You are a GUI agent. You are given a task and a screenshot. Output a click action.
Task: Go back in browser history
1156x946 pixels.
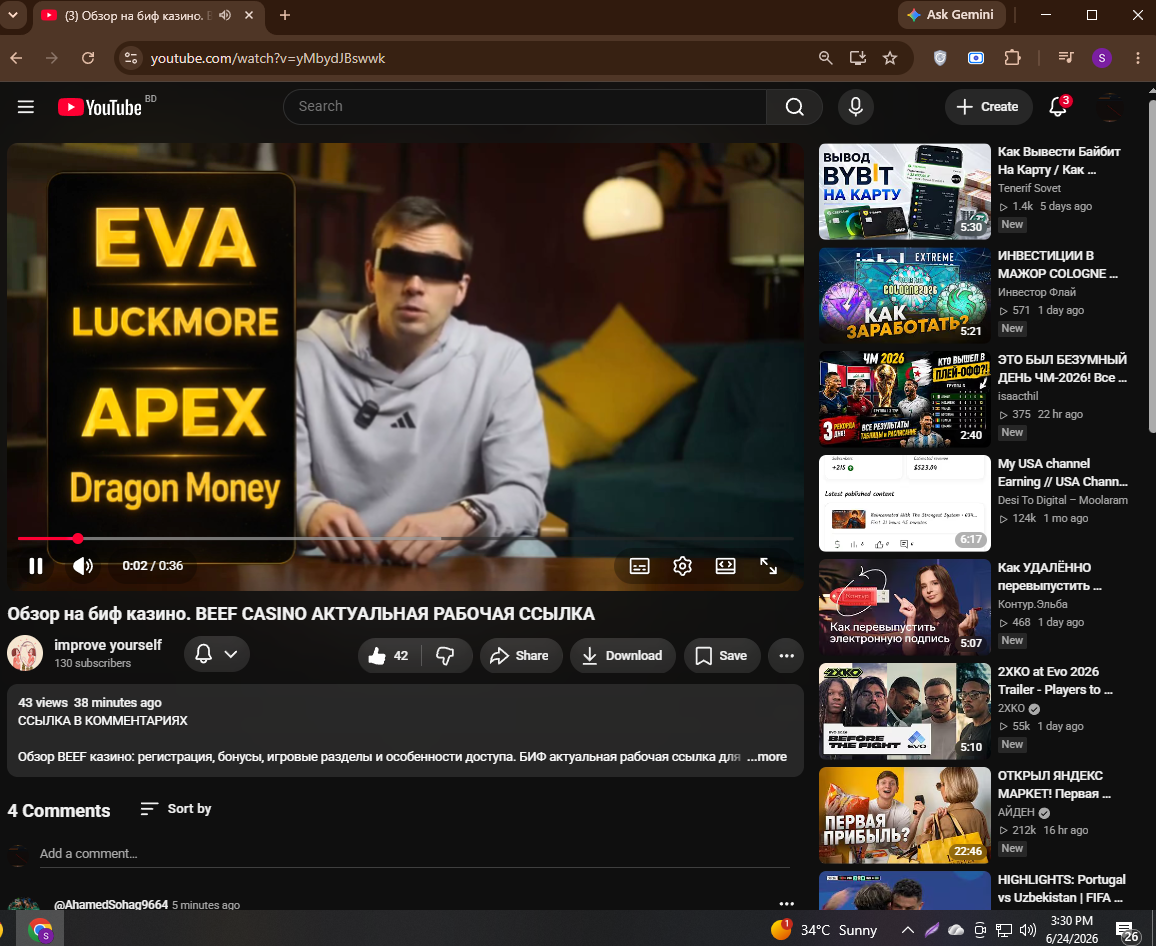point(16,58)
